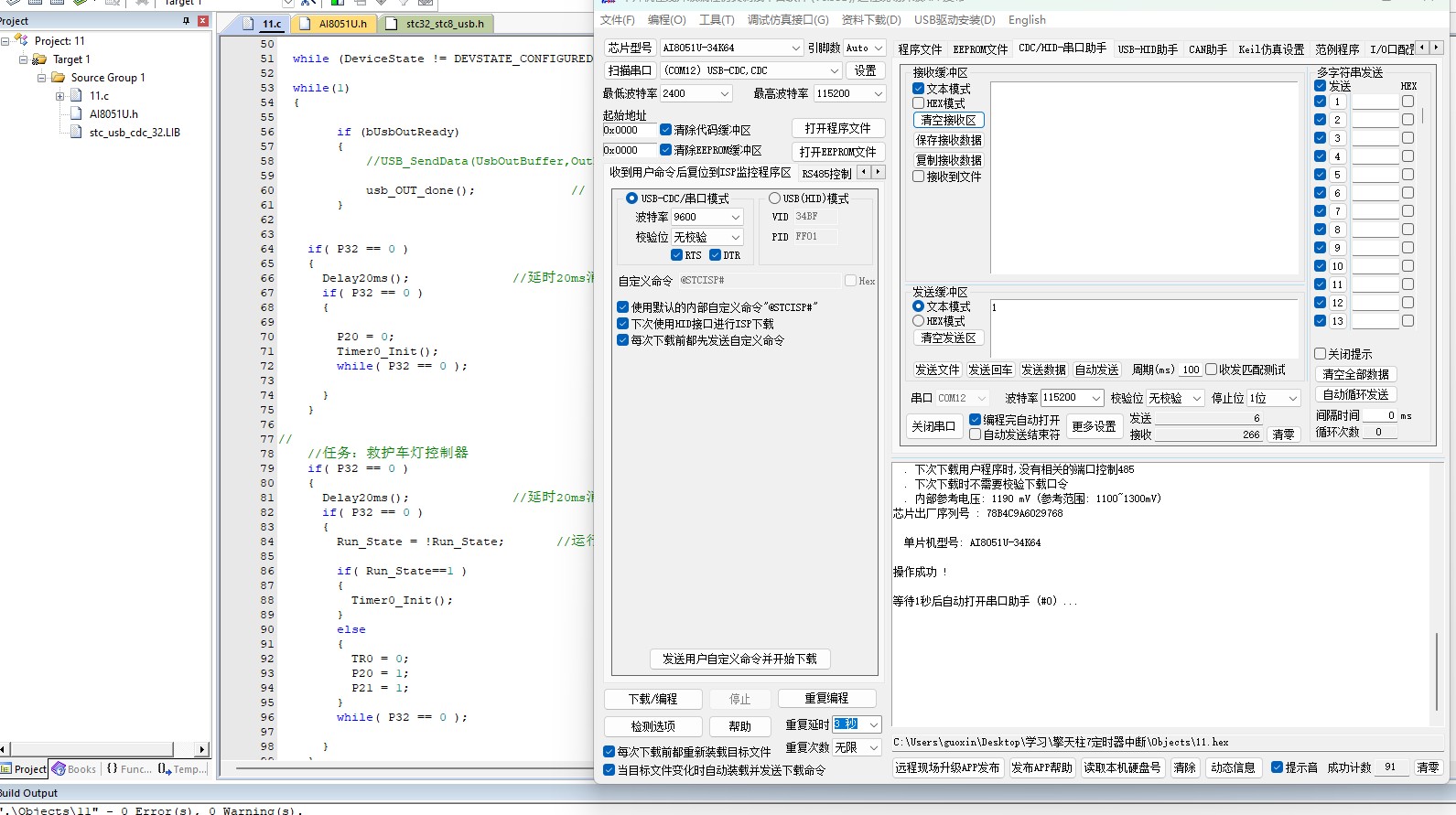Click the send buffer text input area
The width and height of the screenshot is (1456, 815).
tap(1144, 327)
